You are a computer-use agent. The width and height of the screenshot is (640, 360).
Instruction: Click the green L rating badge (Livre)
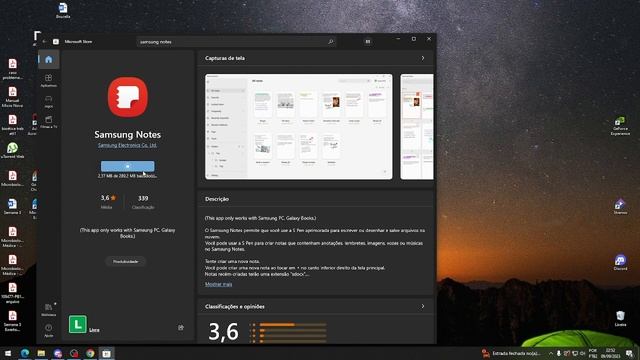[x=78, y=324]
